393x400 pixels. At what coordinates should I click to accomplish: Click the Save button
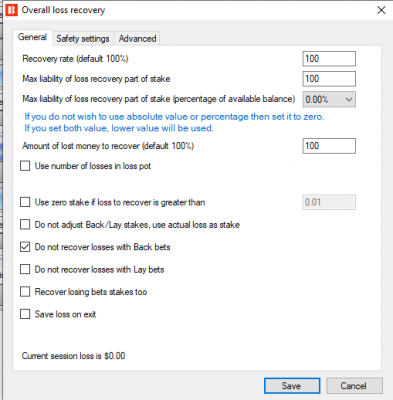coord(292,386)
